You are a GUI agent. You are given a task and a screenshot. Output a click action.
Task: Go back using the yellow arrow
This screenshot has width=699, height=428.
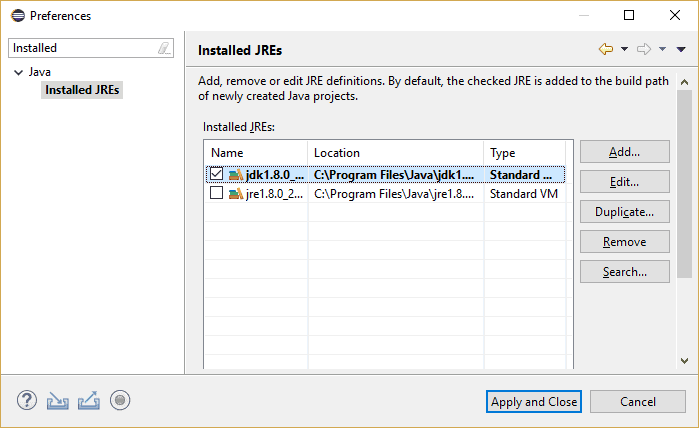point(606,49)
